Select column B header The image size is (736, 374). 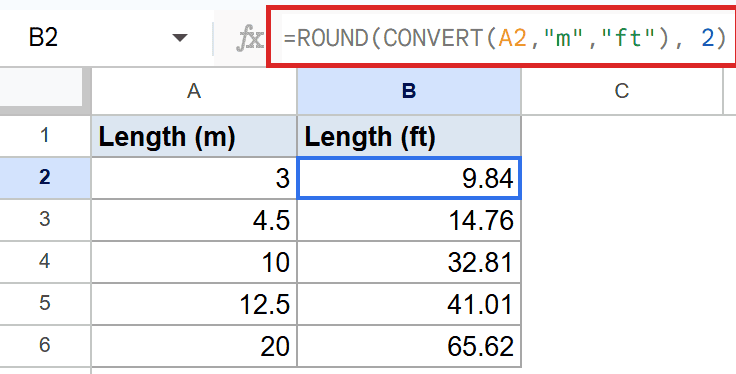(x=409, y=91)
